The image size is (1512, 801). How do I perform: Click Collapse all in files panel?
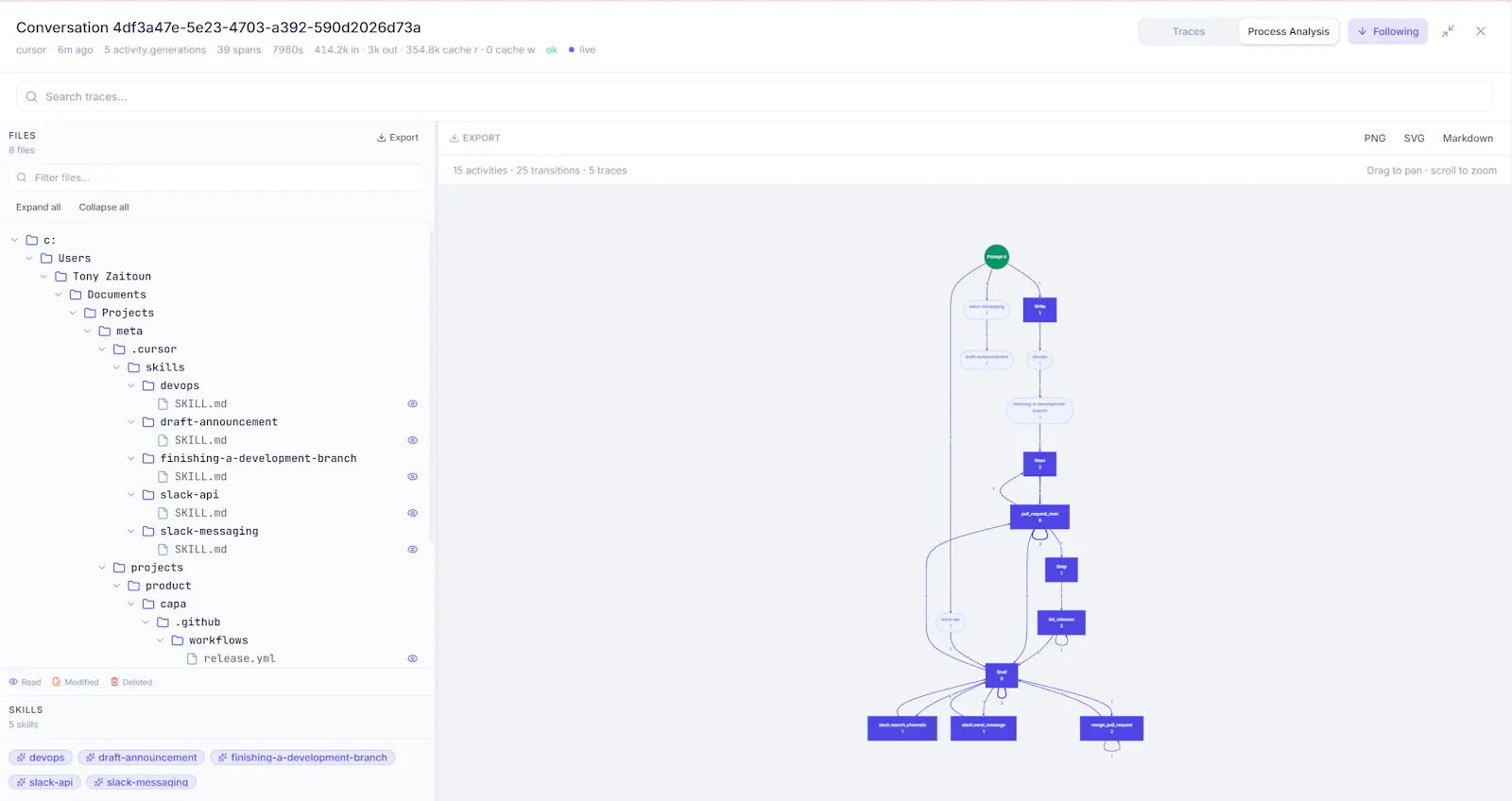[x=104, y=207]
